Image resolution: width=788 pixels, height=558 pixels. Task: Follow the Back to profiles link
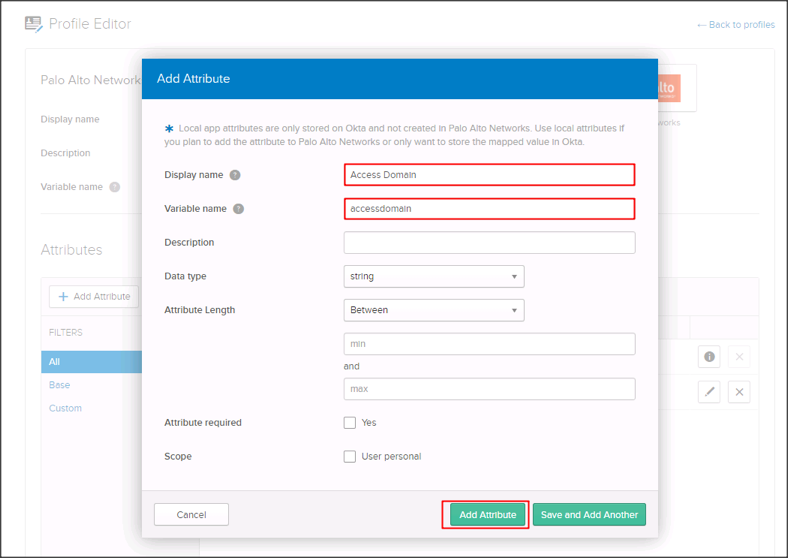pos(735,25)
